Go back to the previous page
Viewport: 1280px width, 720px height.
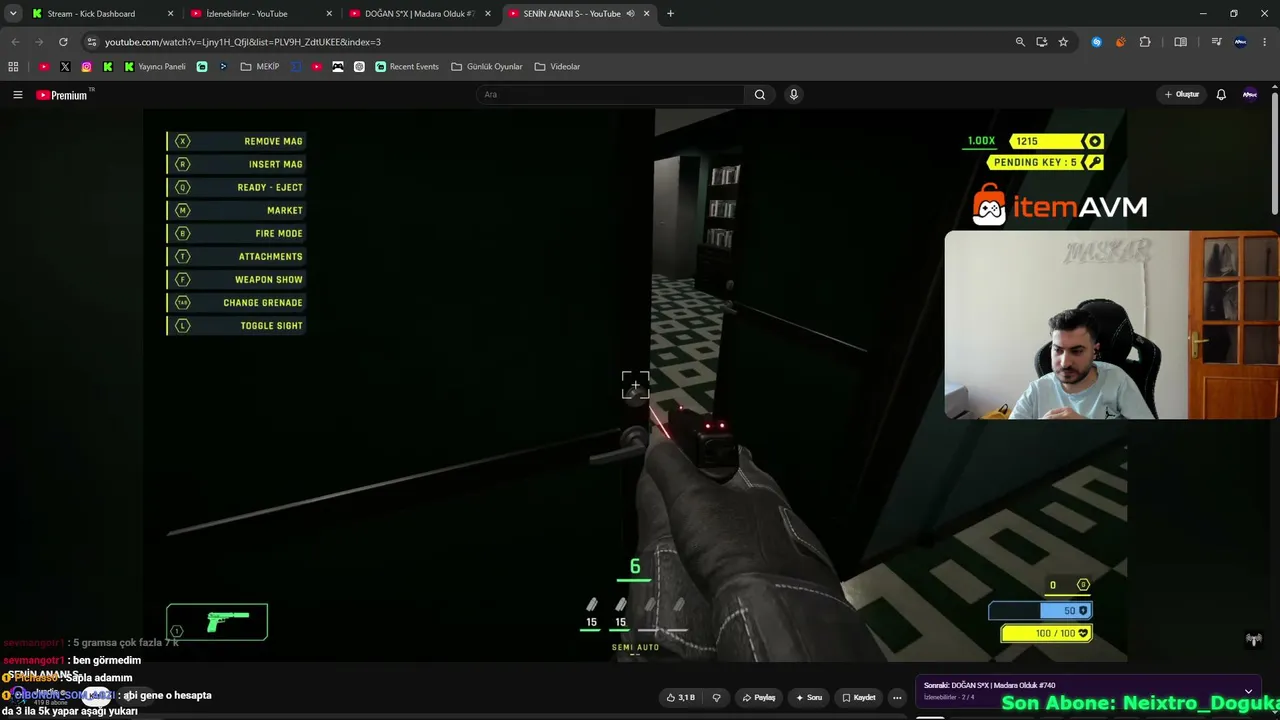(x=15, y=42)
